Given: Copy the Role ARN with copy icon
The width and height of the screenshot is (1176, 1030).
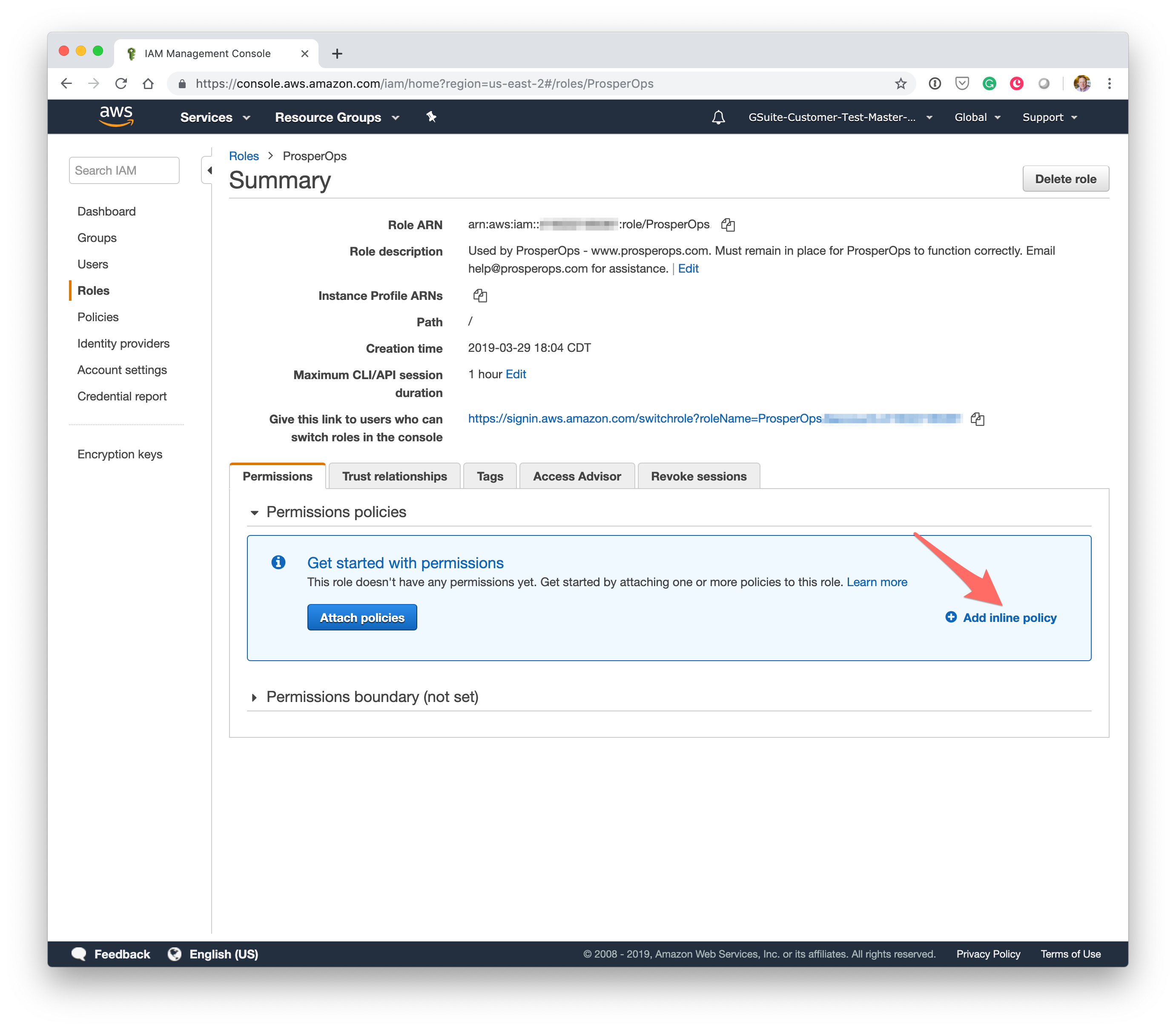Looking at the screenshot, I should tap(728, 225).
